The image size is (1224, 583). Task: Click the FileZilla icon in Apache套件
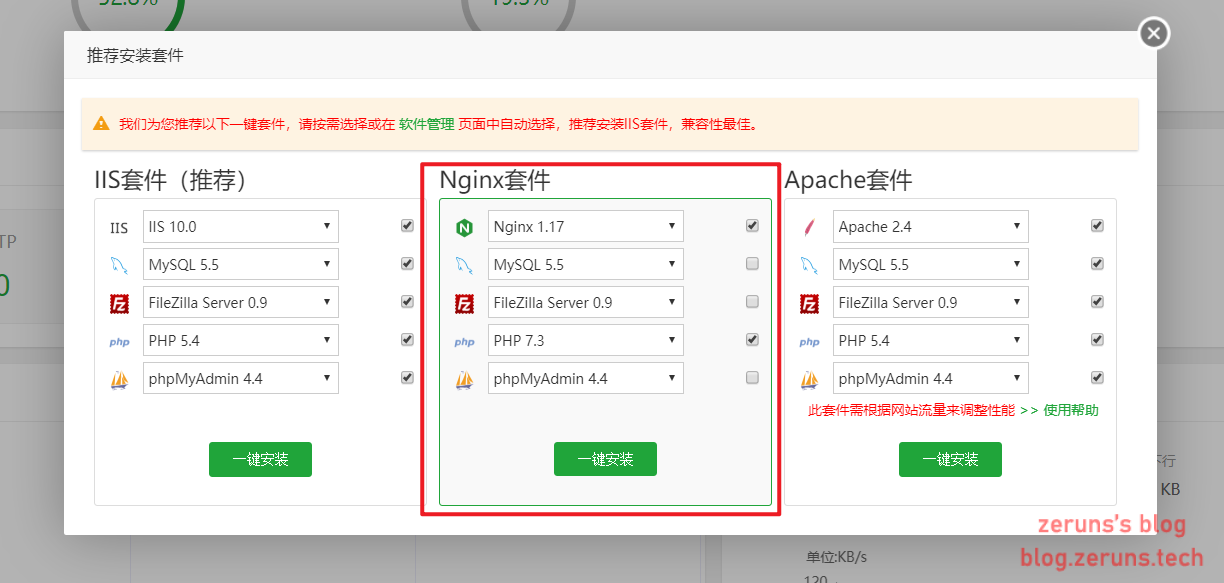pyautogui.click(x=809, y=302)
